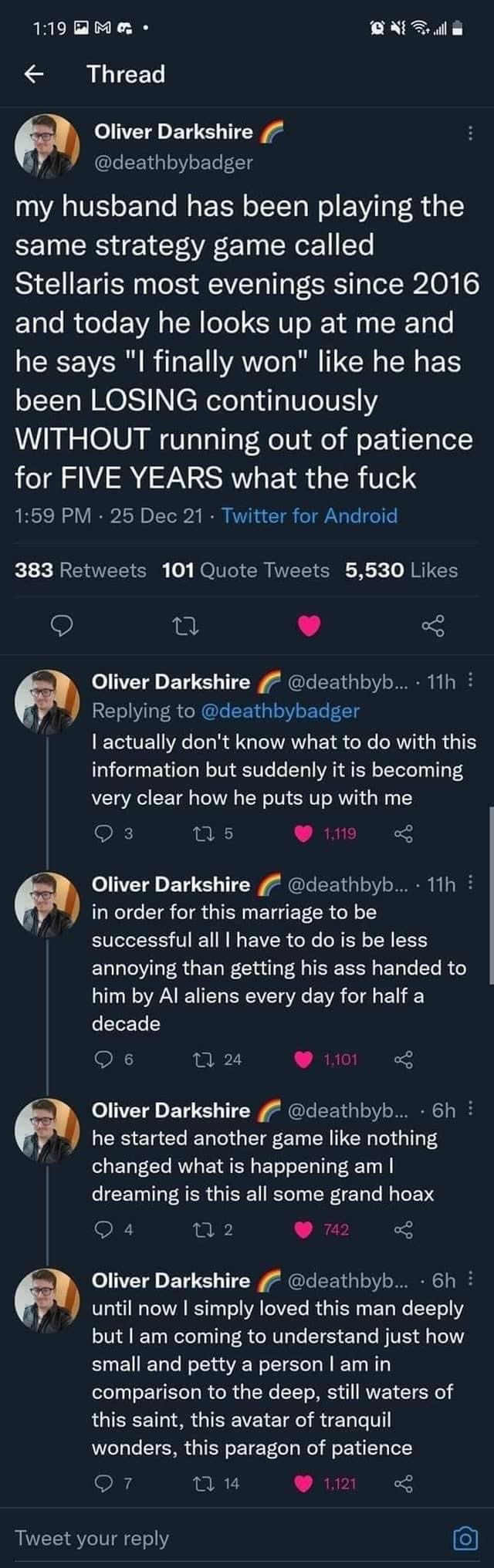
Task: Tap the back arrow to leave the thread
Action: [x=32, y=74]
